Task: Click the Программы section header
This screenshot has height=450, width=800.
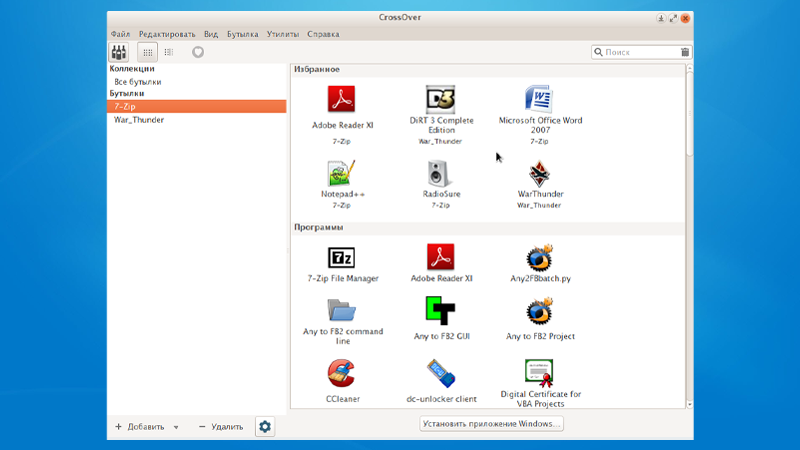Action: click(x=318, y=227)
